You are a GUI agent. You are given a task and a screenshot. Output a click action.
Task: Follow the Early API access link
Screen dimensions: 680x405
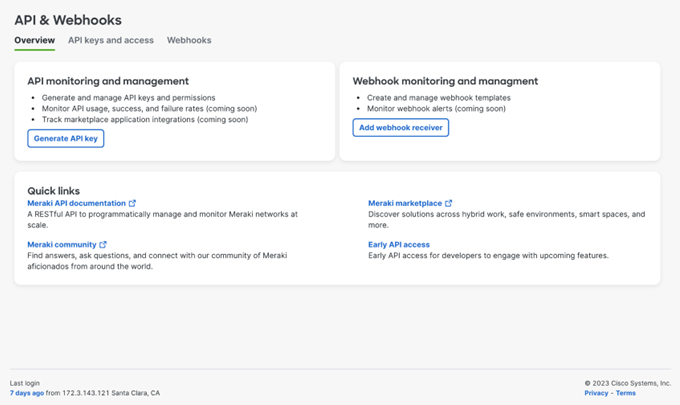398,244
